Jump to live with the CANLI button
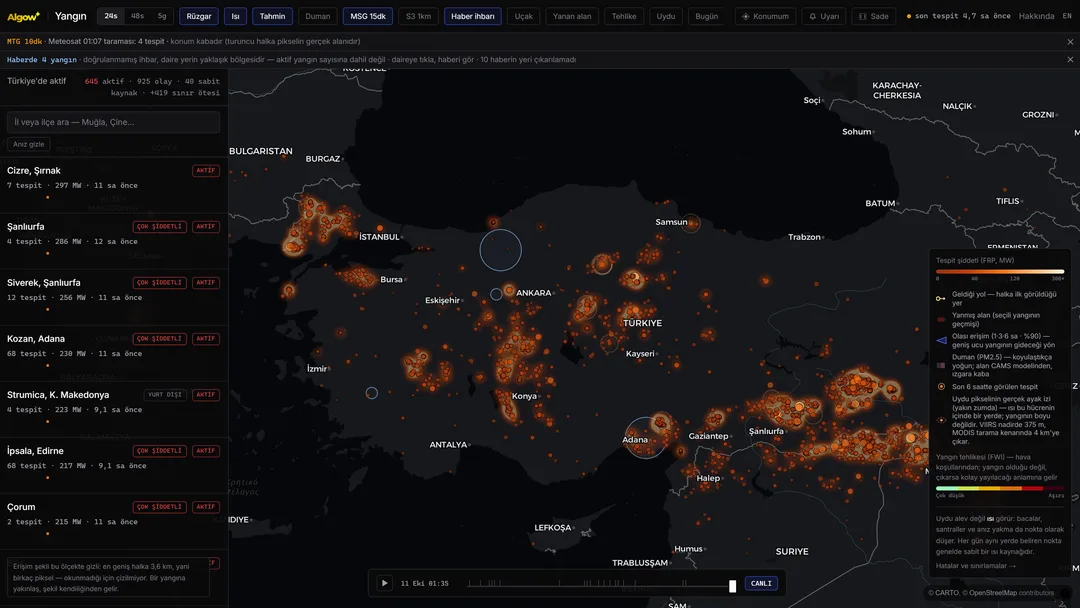The width and height of the screenshot is (1080, 608). pos(761,583)
